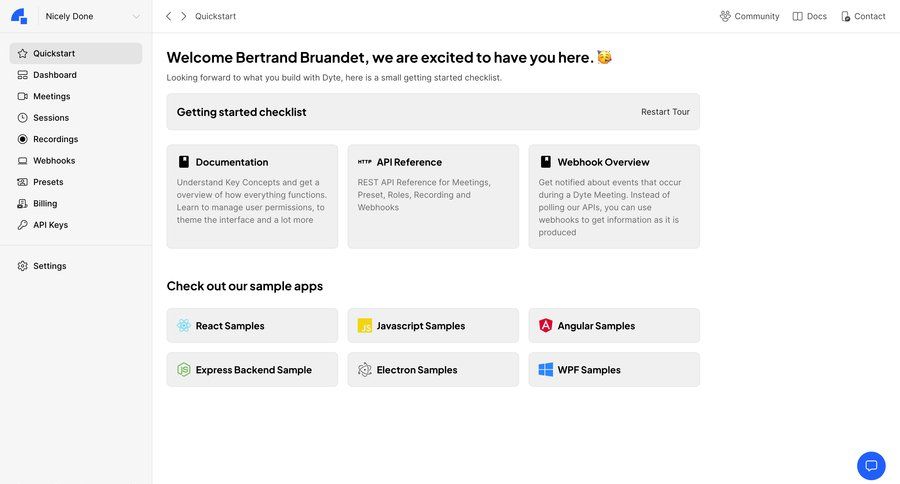Click the Billing icon in sidebar
This screenshot has width=900, height=484.
click(22, 203)
